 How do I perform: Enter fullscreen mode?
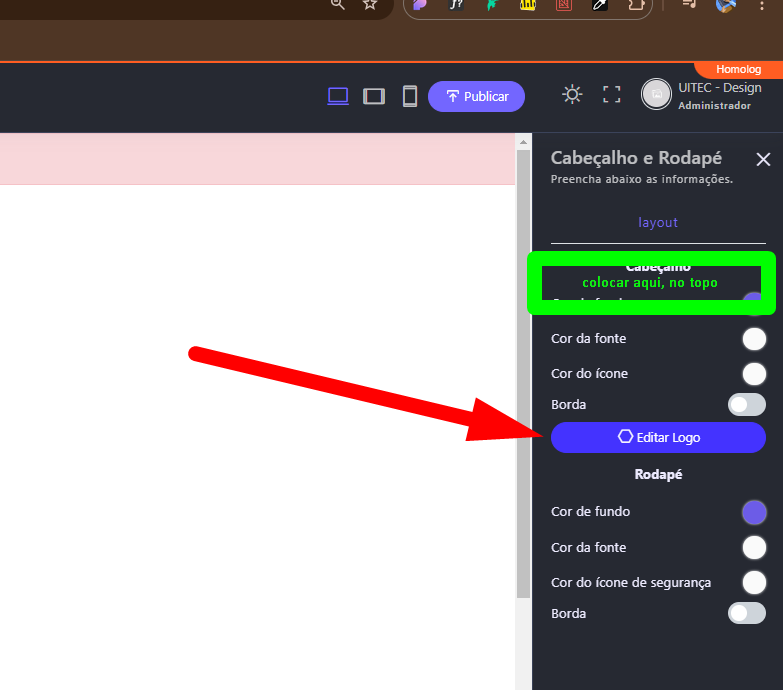[611, 95]
